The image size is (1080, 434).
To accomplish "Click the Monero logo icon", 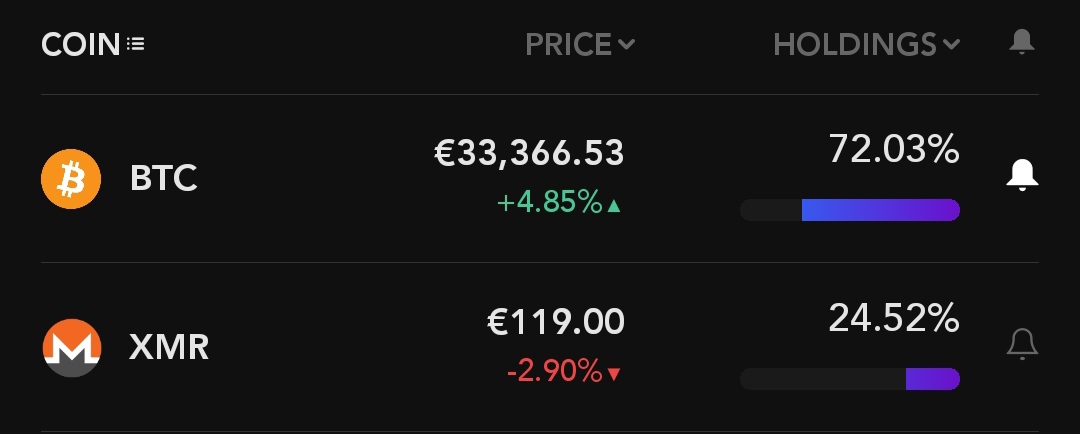I will pos(72,347).
